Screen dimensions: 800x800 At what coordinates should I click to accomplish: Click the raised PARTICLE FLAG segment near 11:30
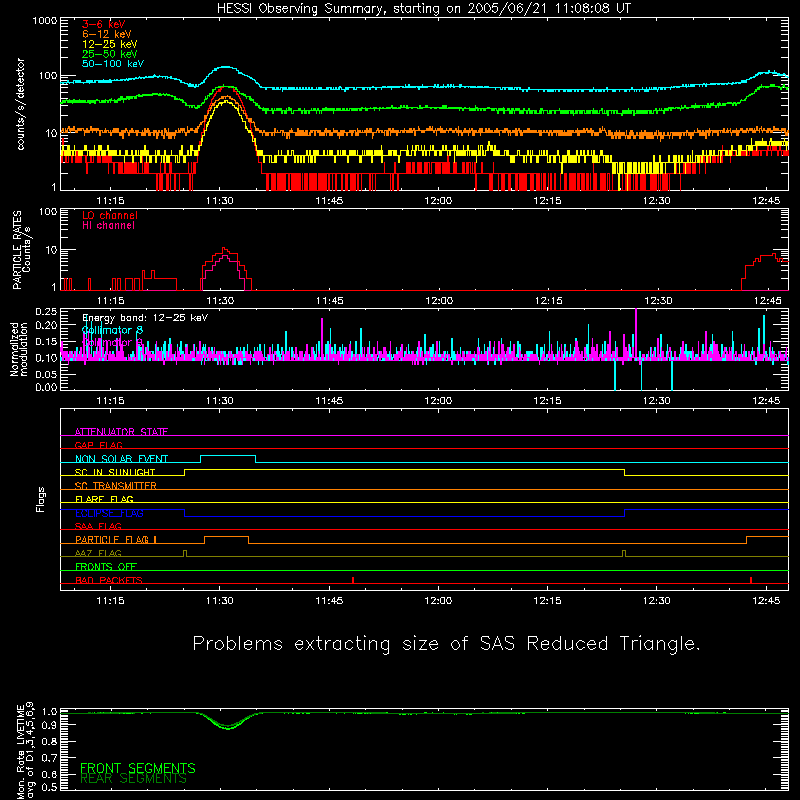tap(226, 537)
